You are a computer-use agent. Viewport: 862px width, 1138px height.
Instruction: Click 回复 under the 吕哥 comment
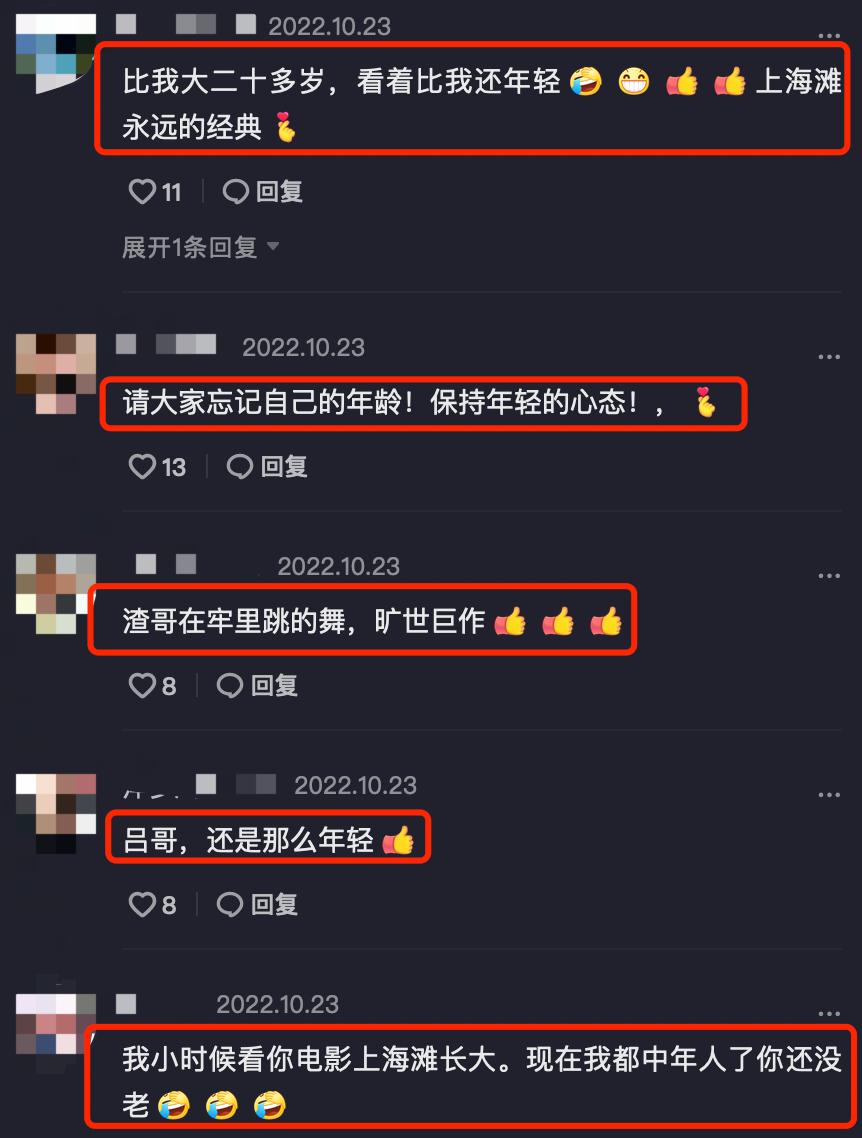[258, 904]
